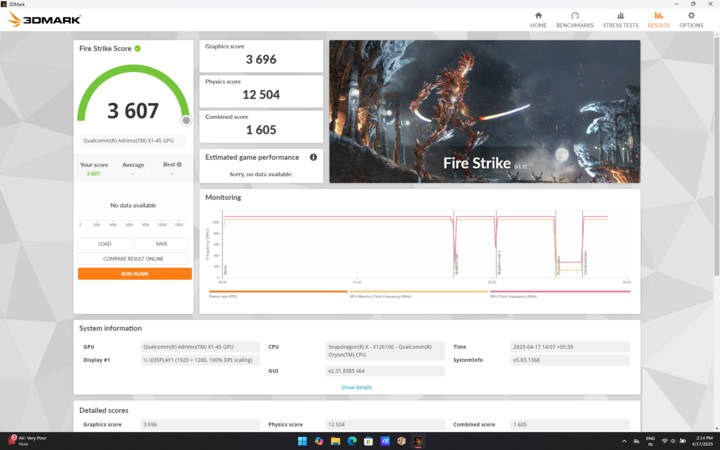
Task: Select the Results tab
Action: 658,20
